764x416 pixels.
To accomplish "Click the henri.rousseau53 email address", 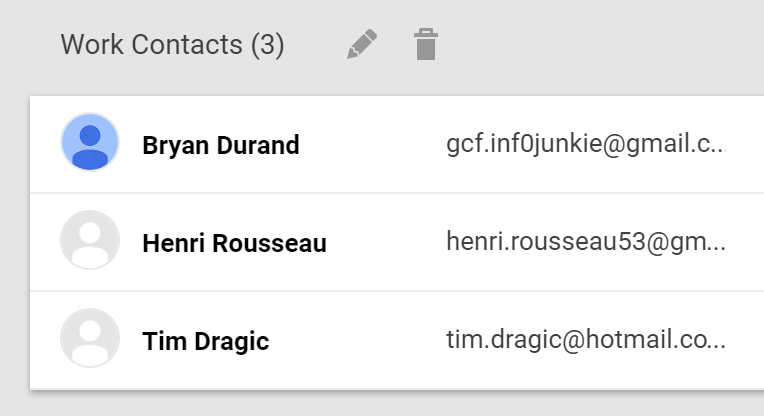I will click(586, 243).
